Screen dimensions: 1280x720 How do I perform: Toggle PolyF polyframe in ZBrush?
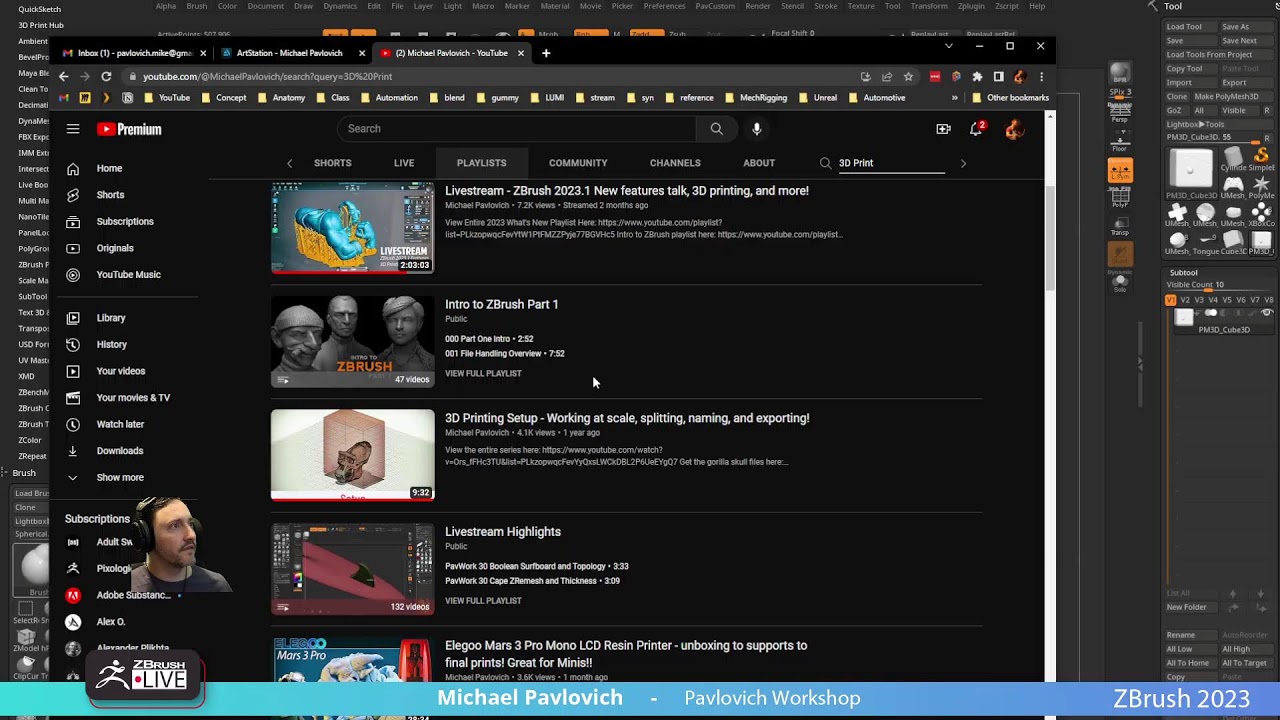pos(1120,197)
